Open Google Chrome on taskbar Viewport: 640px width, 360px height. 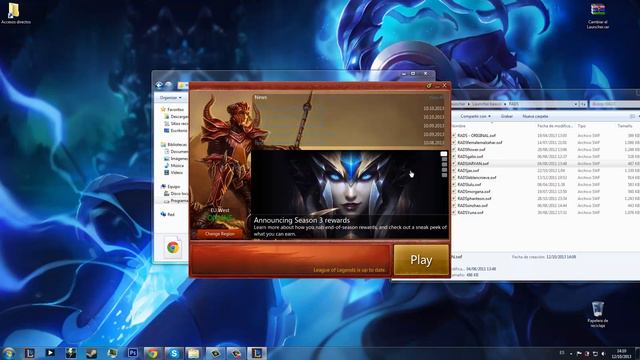(x=153, y=353)
